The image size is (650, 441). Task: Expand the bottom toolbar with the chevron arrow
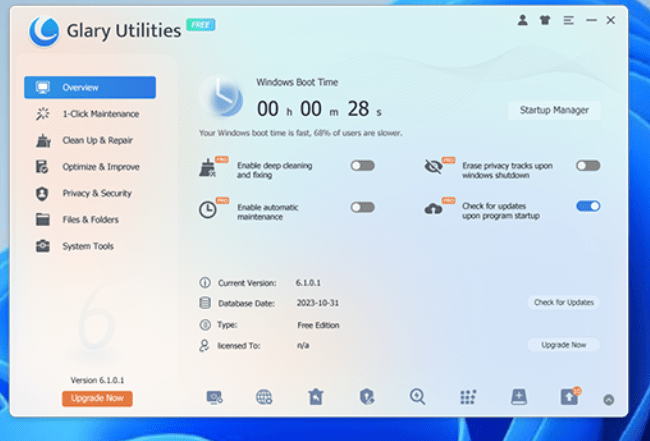[x=609, y=399]
